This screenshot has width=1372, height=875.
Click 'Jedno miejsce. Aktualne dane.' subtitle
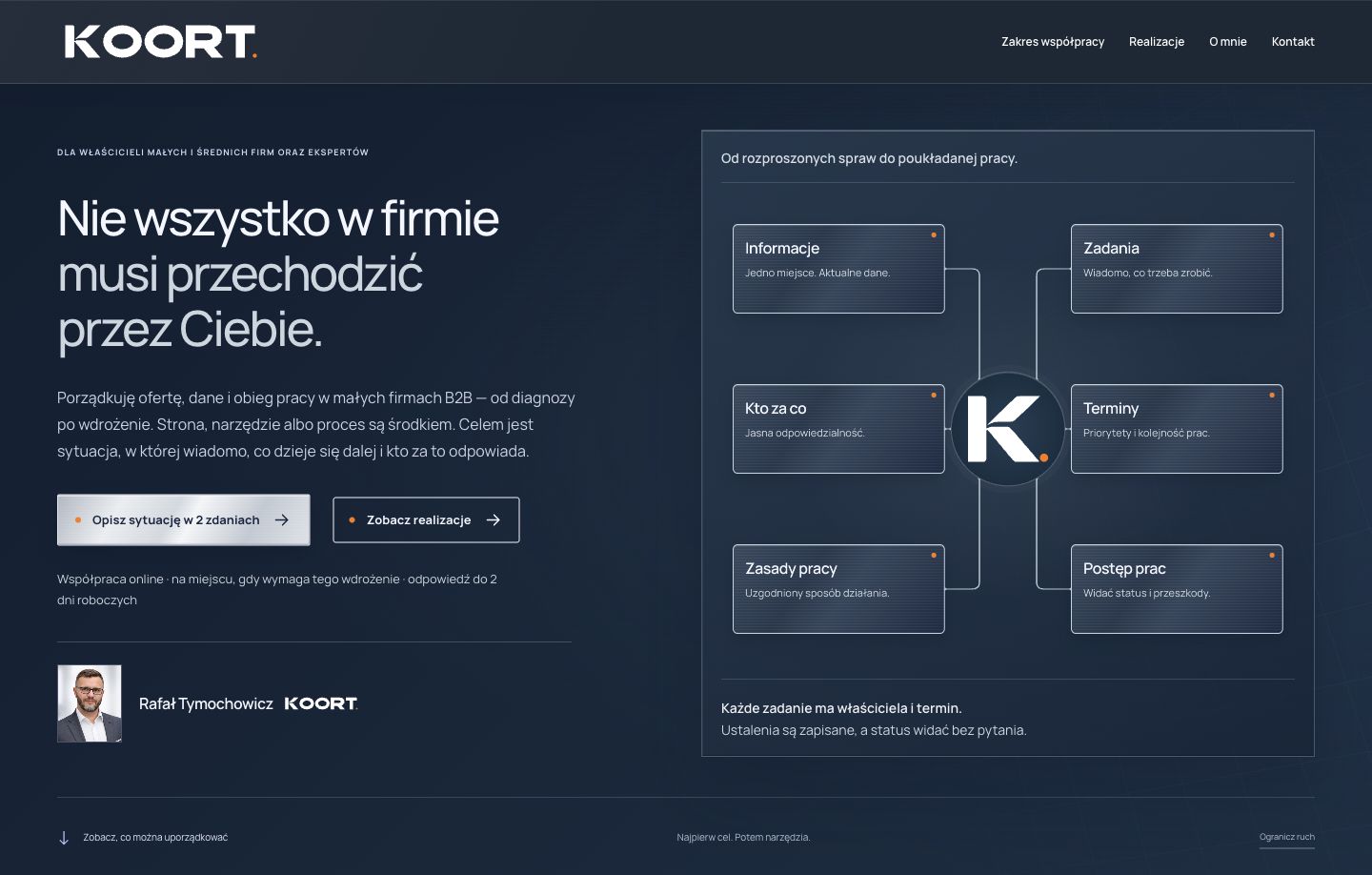(x=817, y=273)
